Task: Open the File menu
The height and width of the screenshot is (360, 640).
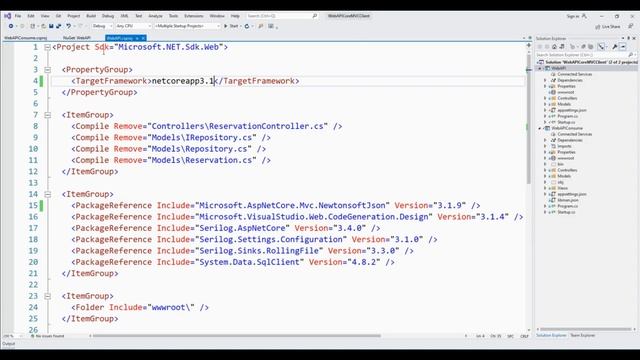Action: (18, 16)
